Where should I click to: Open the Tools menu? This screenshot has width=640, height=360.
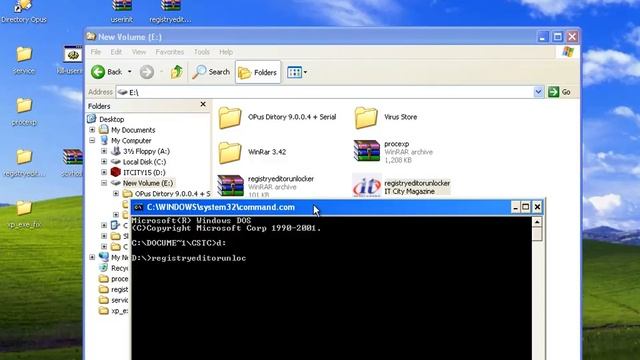pyautogui.click(x=202, y=52)
